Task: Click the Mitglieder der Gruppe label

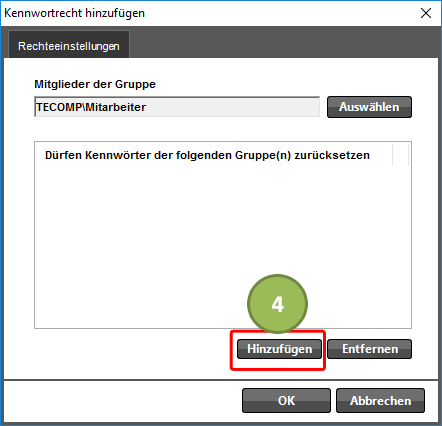Action: click(95, 84)
